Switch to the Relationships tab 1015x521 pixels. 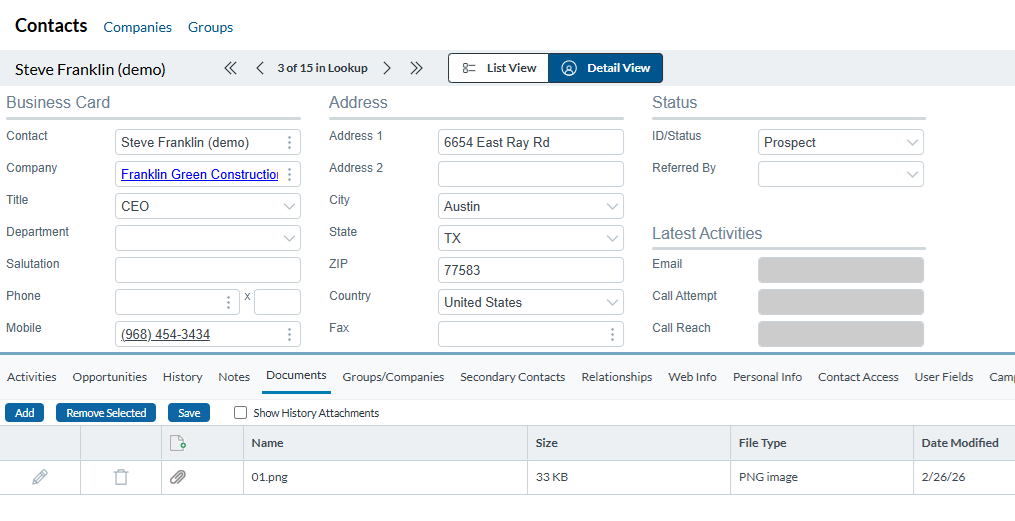[617, 377]
